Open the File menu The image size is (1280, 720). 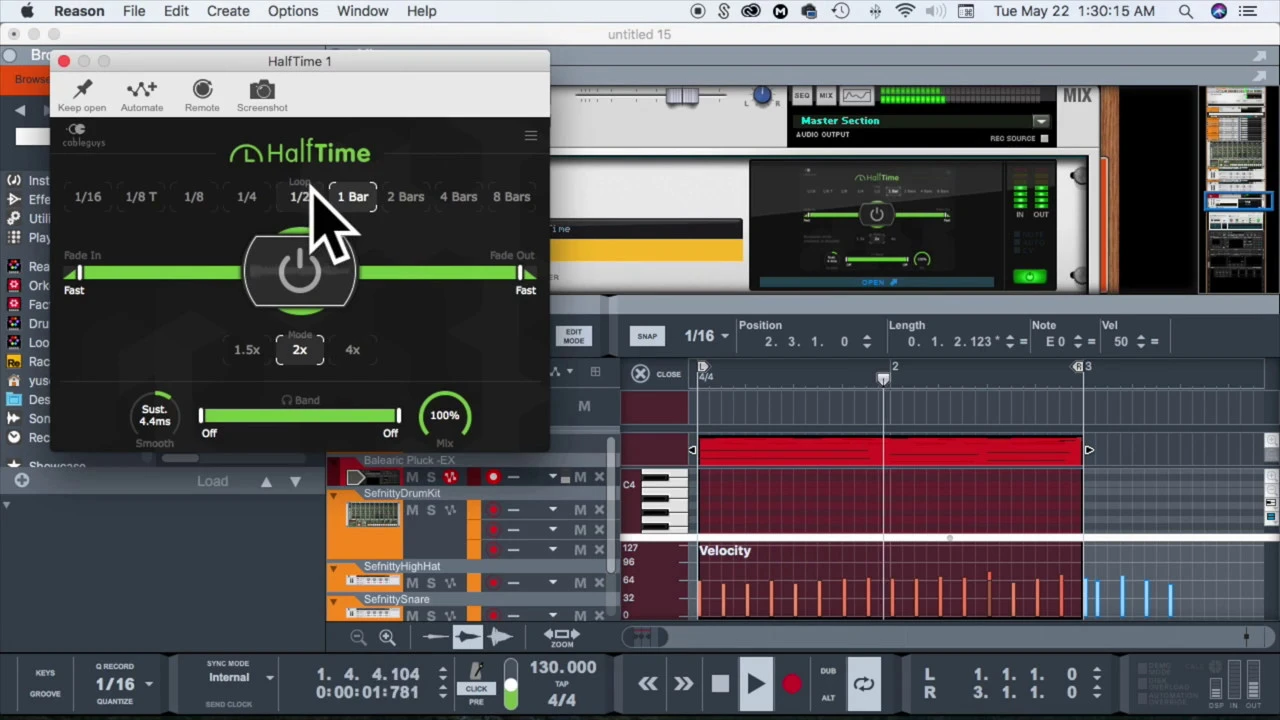click(x=134, y=11)
